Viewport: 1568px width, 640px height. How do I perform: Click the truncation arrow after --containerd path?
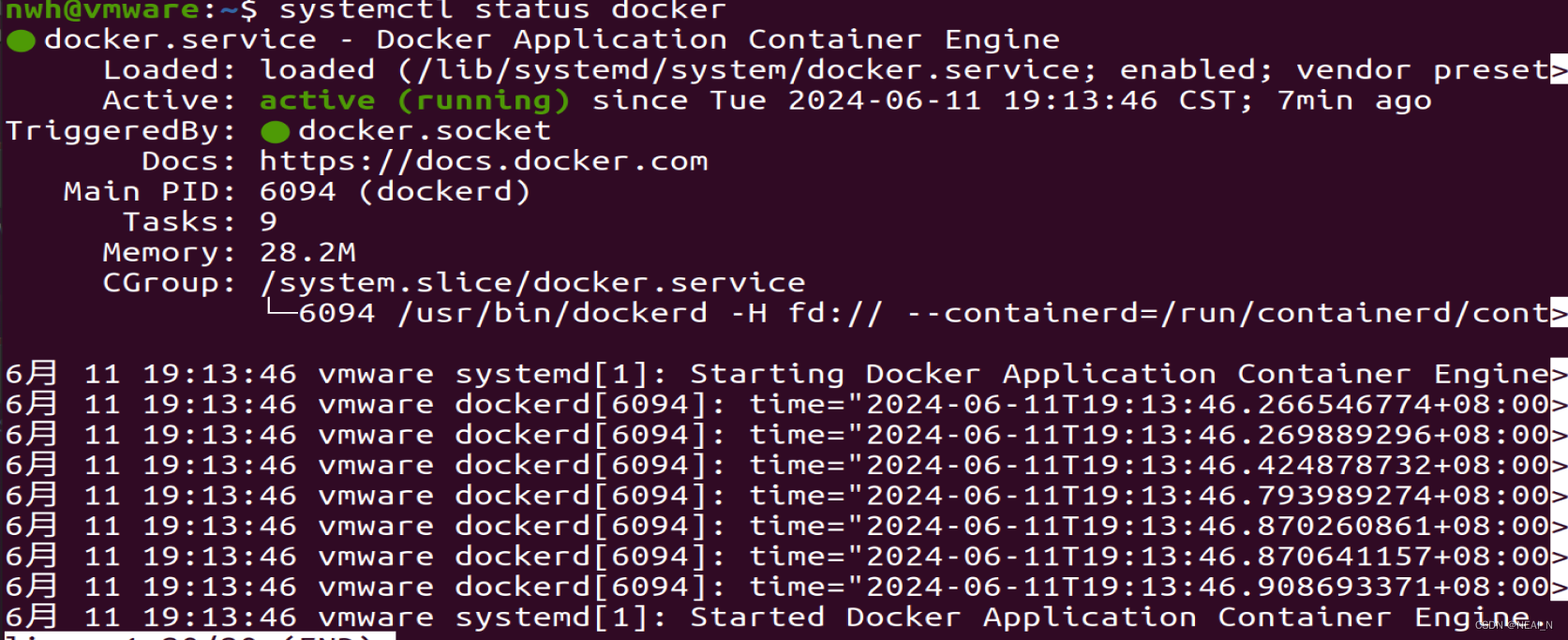pyautogui.click(x=1559, y=314)
